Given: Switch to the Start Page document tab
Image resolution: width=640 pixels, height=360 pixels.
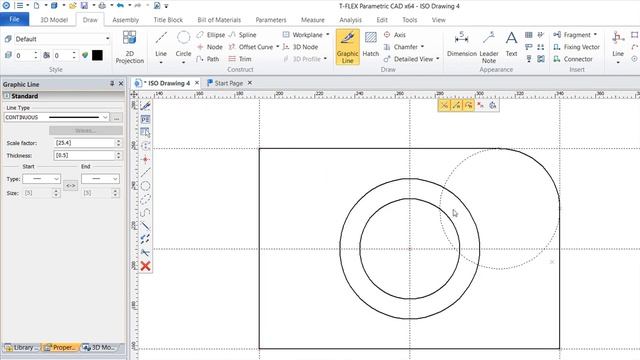Looking at the screenshot, I should coord(229,83).
